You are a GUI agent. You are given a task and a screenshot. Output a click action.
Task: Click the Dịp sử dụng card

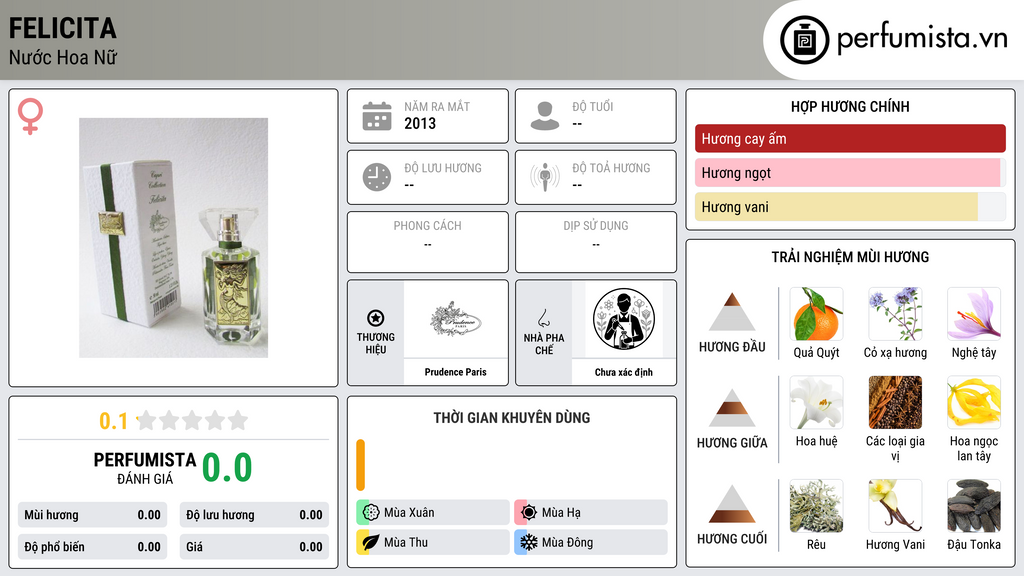pos(596,242)
